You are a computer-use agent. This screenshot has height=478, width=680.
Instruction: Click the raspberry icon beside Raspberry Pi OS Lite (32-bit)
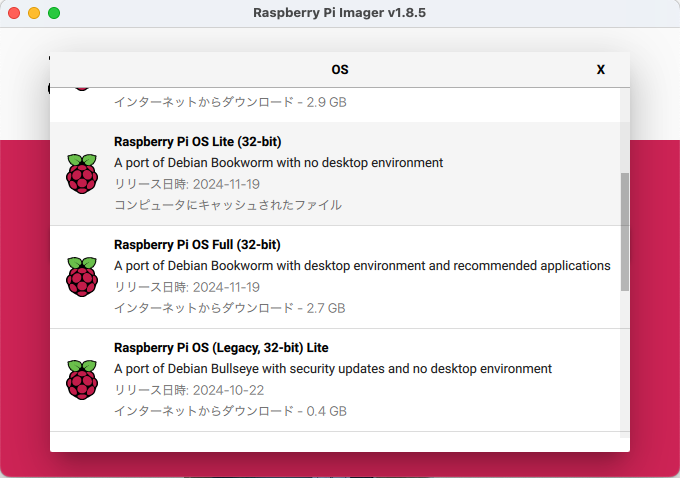click(x=82, y=173)
